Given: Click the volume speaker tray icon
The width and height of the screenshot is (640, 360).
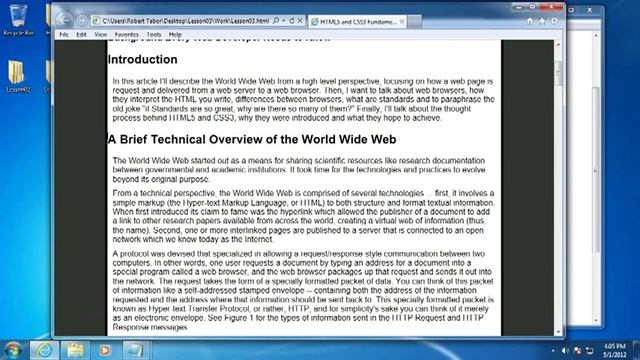Looking at the screenshot, I should [x=565, y=351].
